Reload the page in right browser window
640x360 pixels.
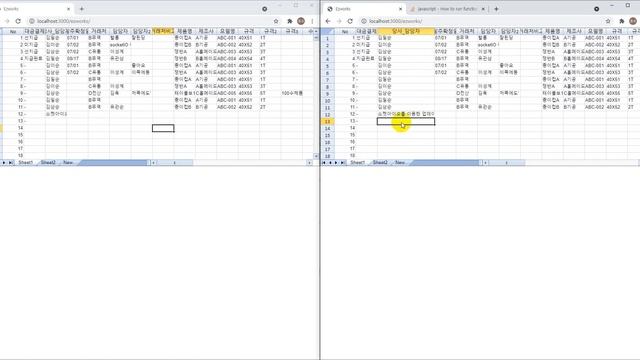pos(350,21)
